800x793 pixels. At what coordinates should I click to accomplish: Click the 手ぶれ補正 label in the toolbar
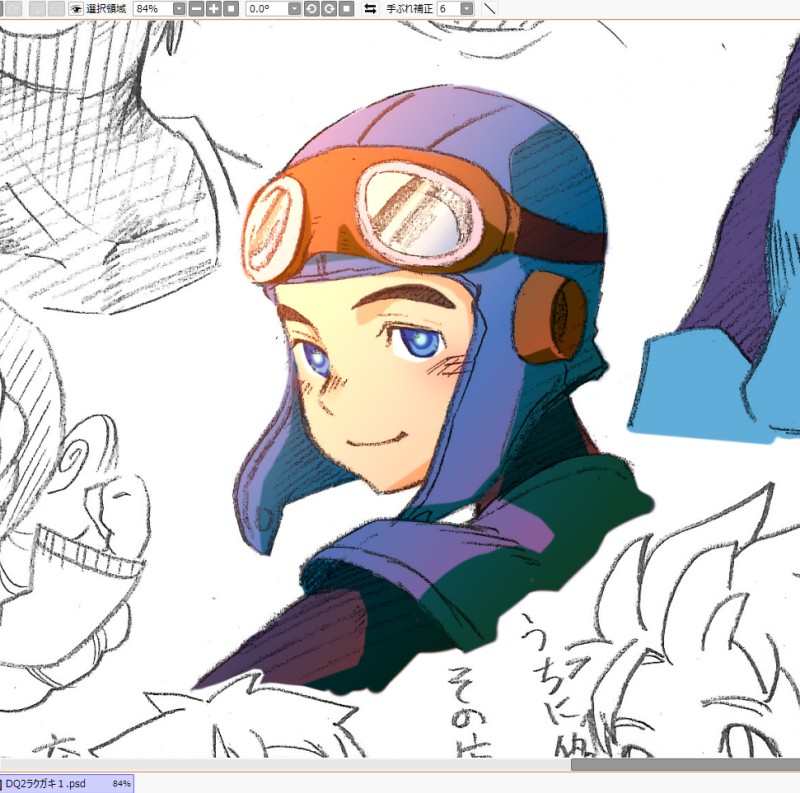pos(410,9)
